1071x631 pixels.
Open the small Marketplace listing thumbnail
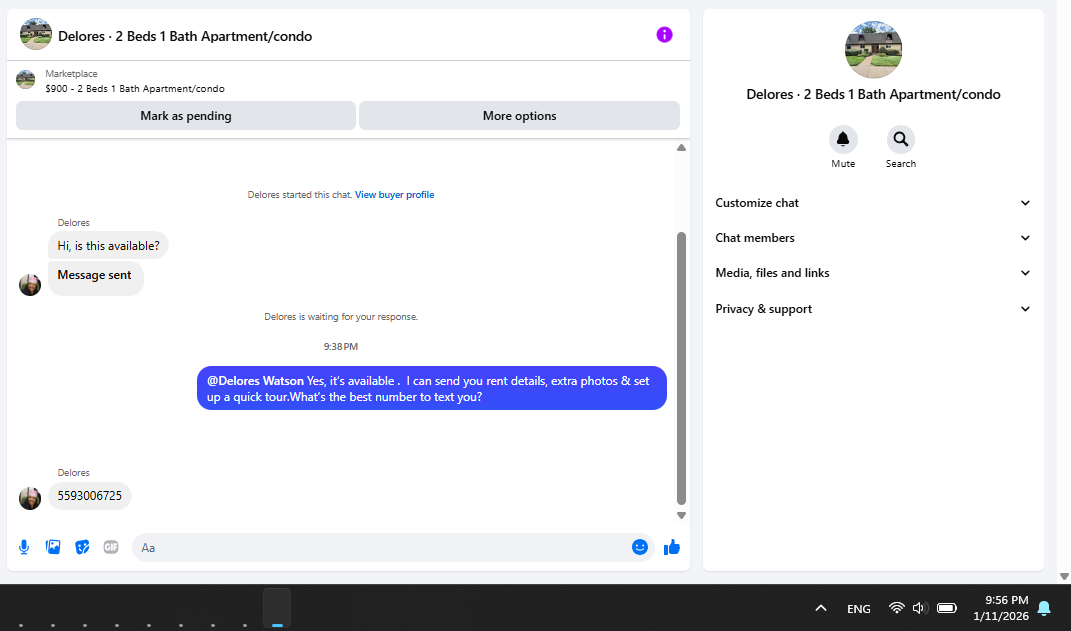[x=25, y=79]
